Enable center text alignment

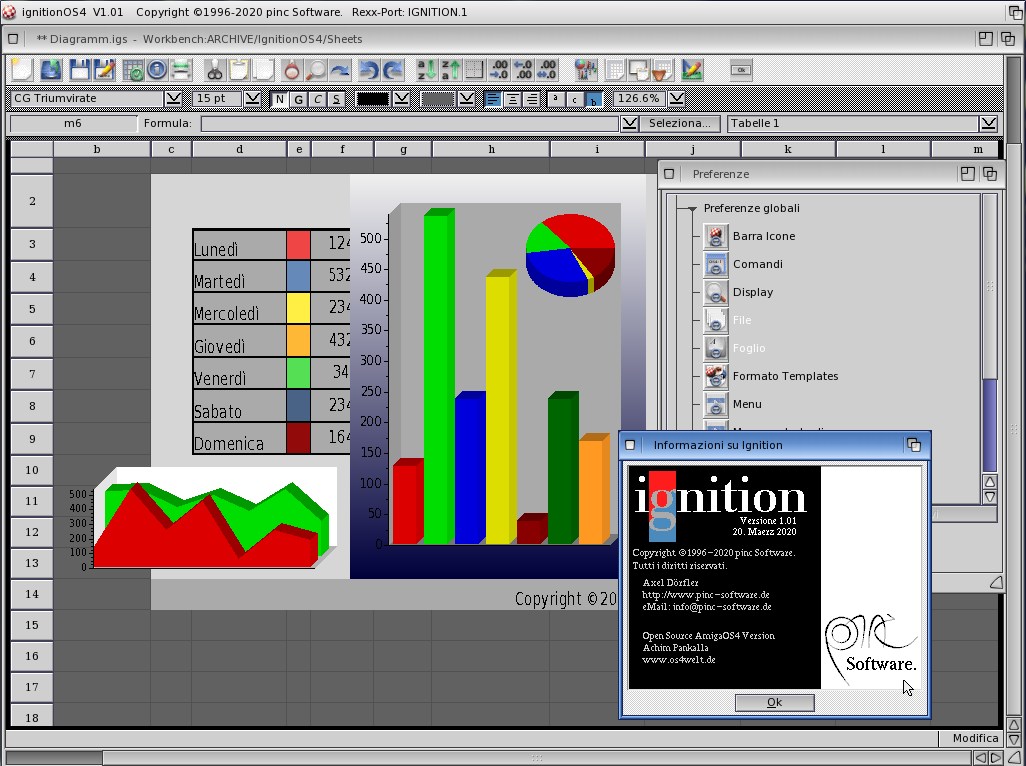tap(512, 99)
